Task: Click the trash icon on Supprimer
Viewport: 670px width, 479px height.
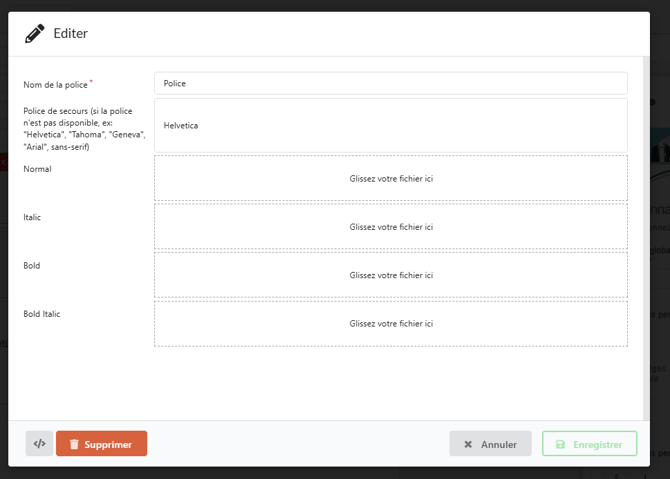Action: pyautogui.click(x=74, y=444)
